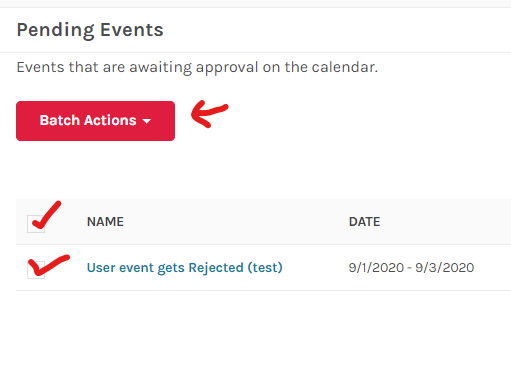Tick the select-all checkbox beside NAME header
The width and height of the screenshot is (511, 375).
point(36,224)
